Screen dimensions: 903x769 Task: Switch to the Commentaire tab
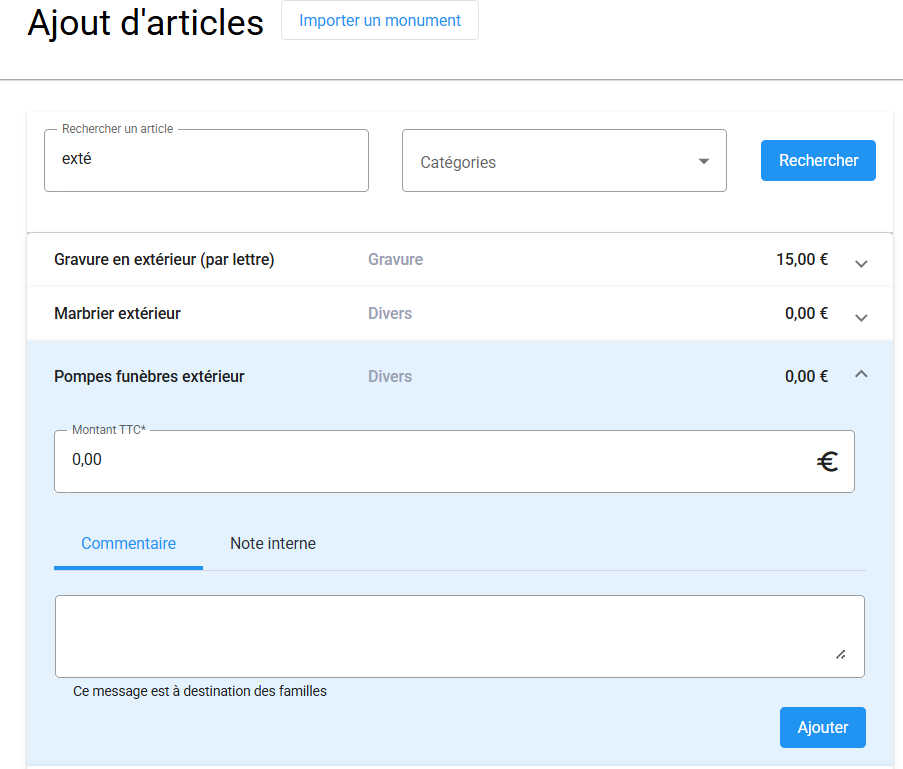click(x=128, y=544)
